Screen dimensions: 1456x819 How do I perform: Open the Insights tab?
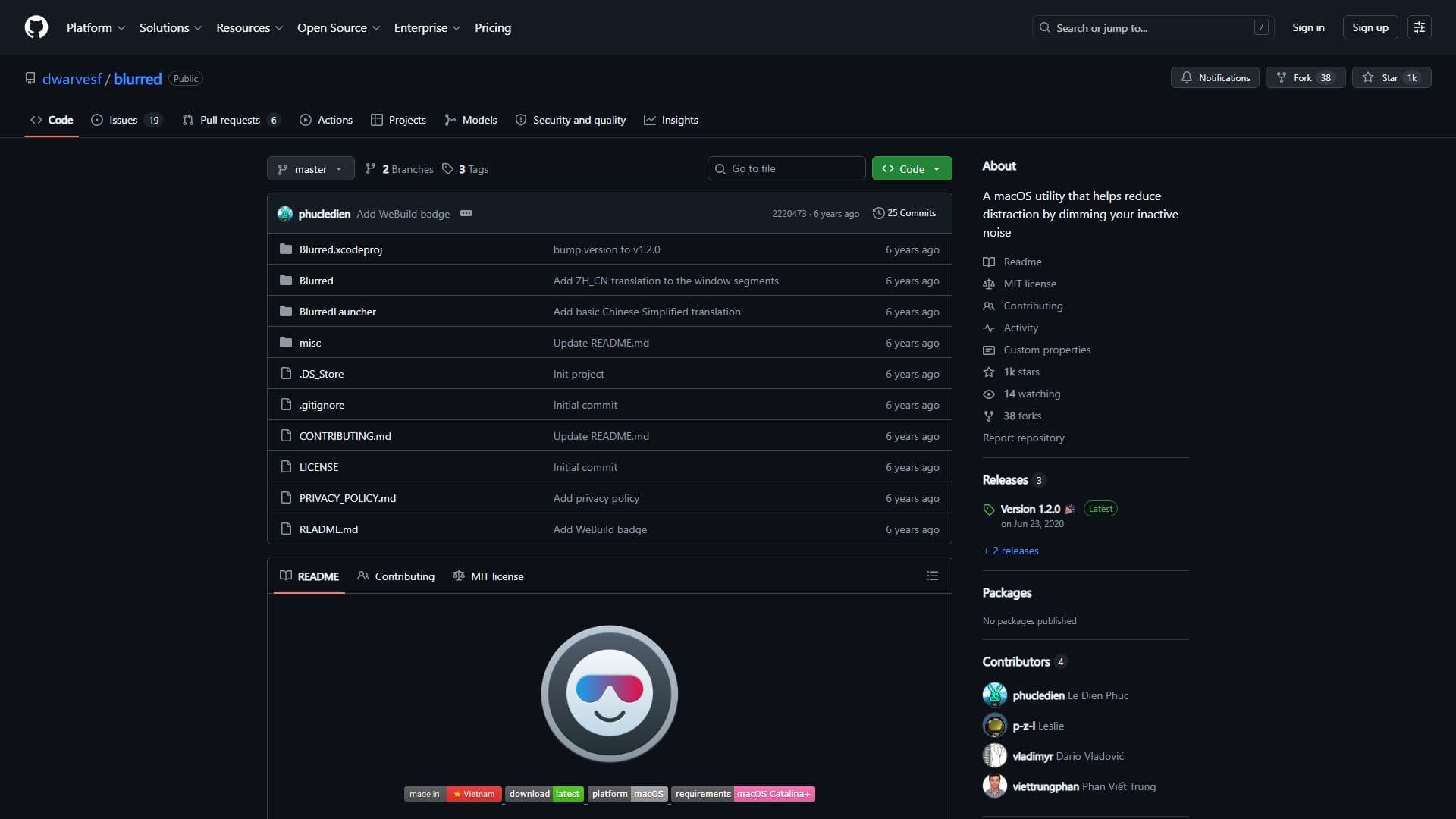pos(671,120)
